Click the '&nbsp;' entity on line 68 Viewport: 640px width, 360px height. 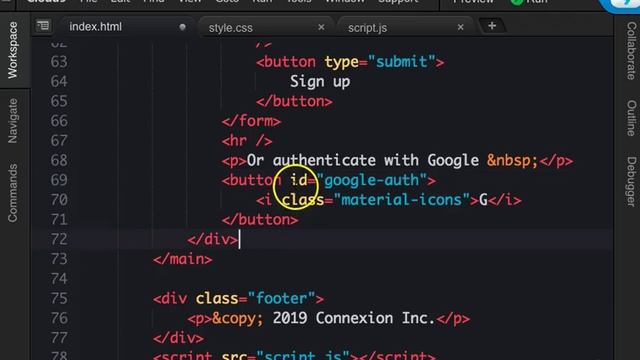(x=513, y=161)
